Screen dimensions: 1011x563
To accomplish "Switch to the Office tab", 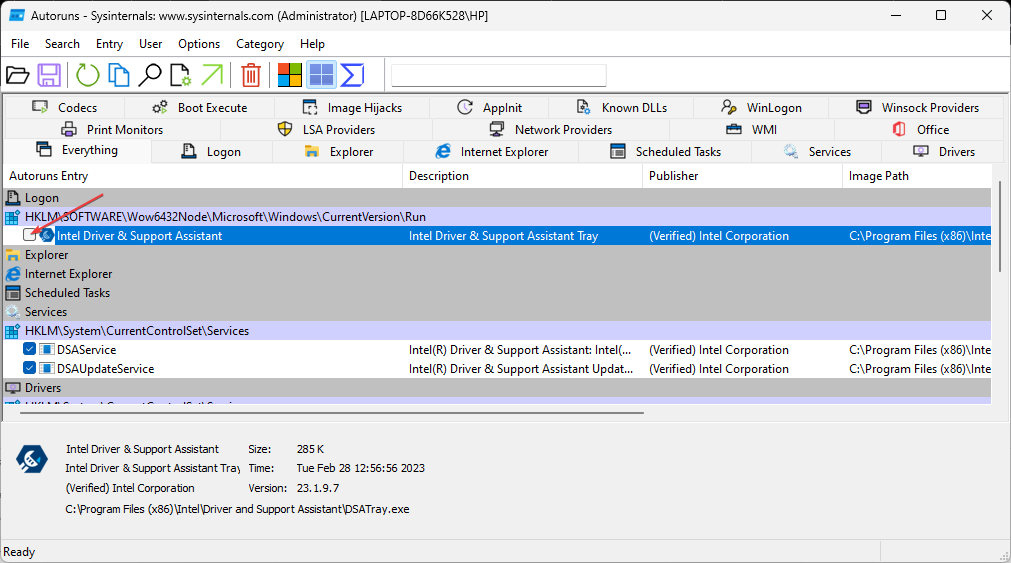I will 920,130.
